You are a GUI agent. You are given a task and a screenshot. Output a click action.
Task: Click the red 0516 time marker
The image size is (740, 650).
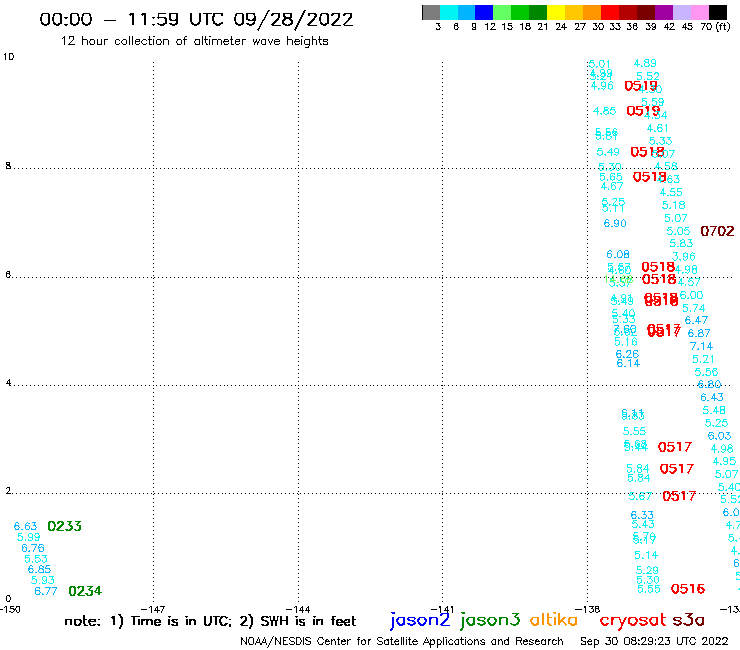[688, 589]
